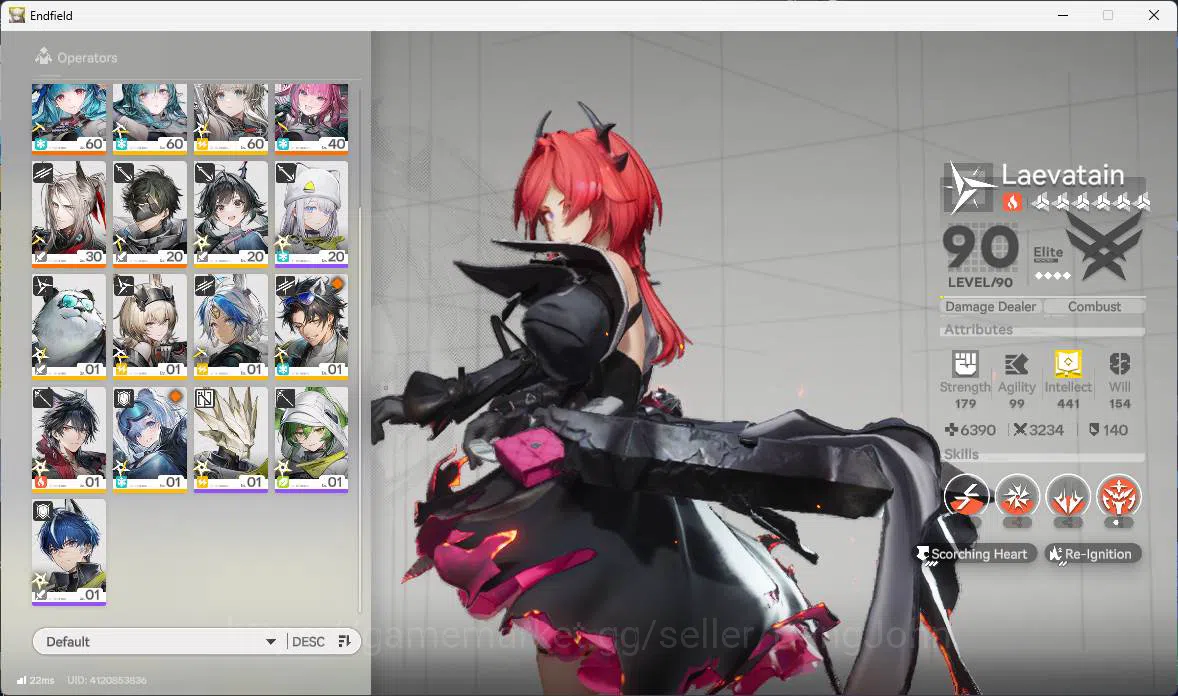Click the Damage Dealer role tag
The height and width of the screenshot is (696, 1178).
[990, 307]
